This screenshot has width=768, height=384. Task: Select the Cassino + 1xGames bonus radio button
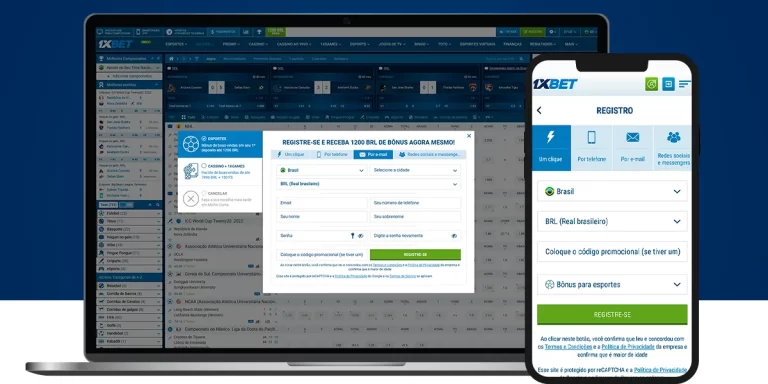point(204,166)
